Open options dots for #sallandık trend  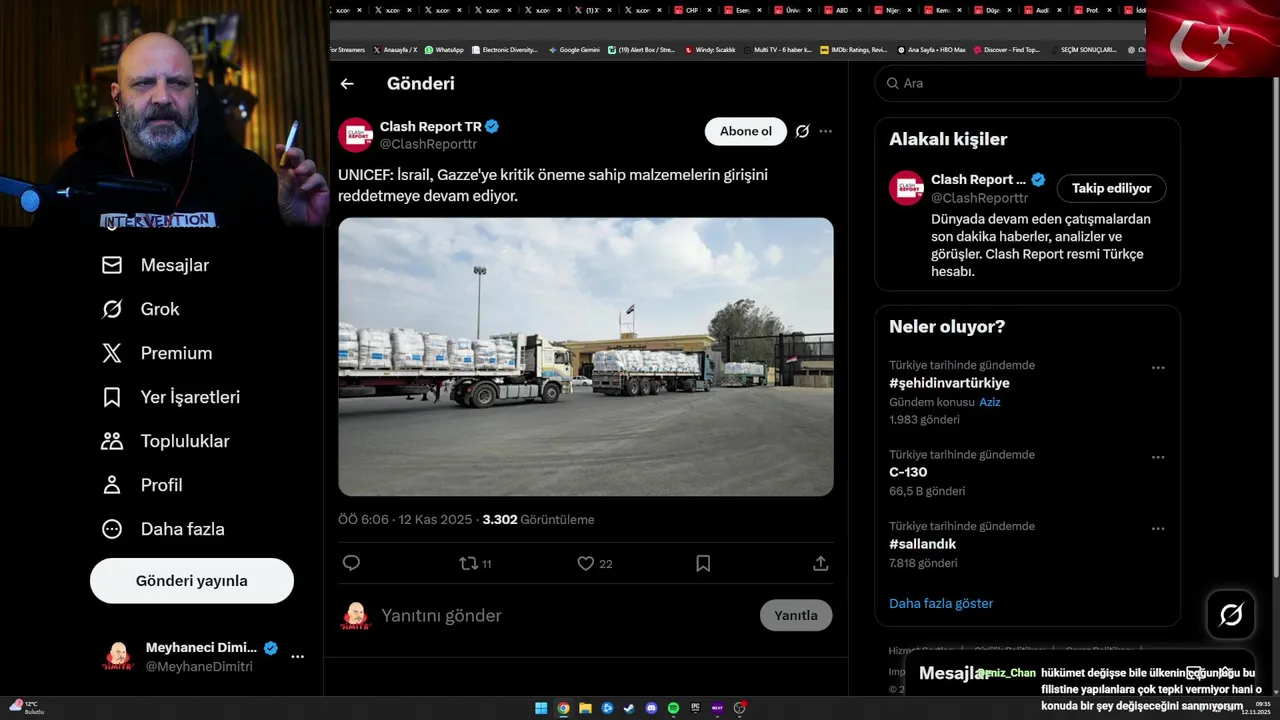(1158, 529)
